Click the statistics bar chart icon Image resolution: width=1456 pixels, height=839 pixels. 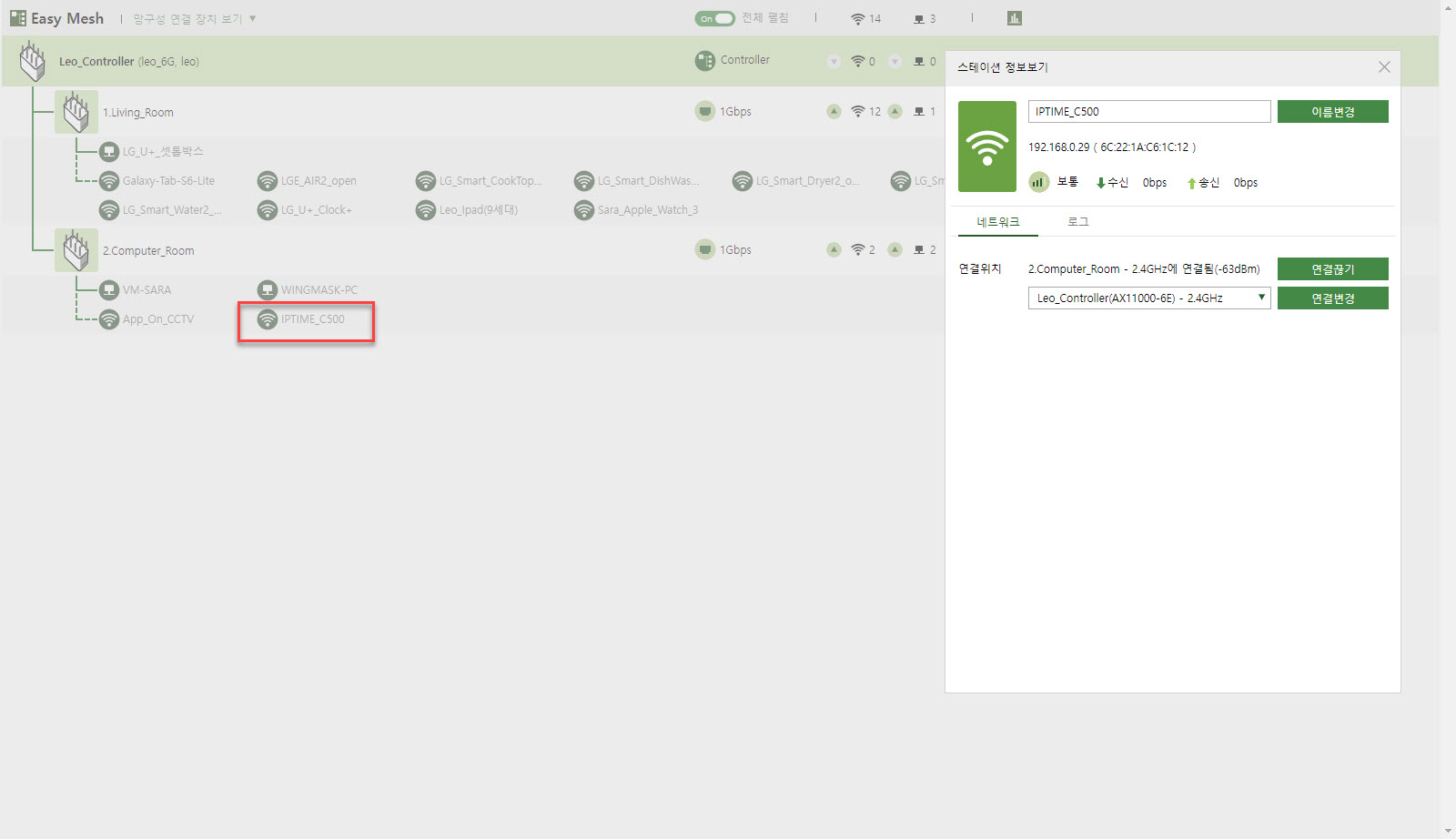tap(1015, 18)
